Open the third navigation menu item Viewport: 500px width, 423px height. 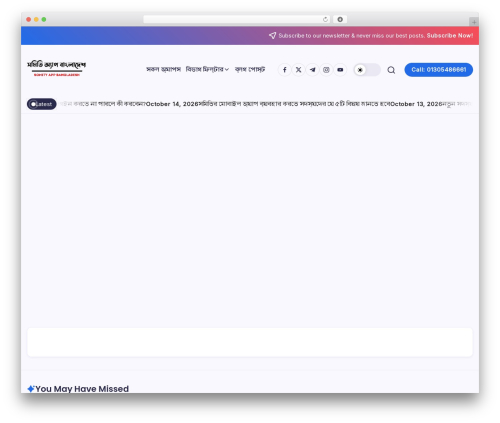tap(250, 69)
